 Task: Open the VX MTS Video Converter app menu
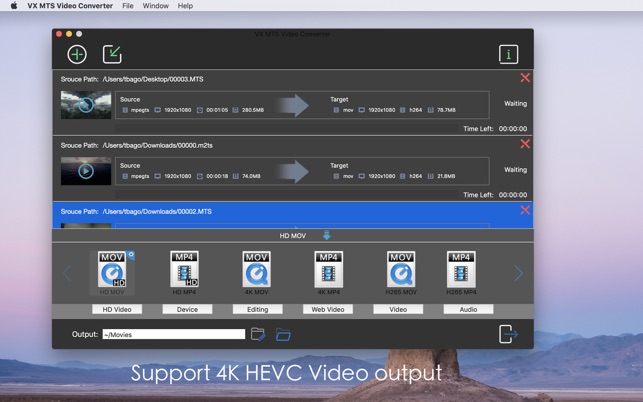point(70,6)
